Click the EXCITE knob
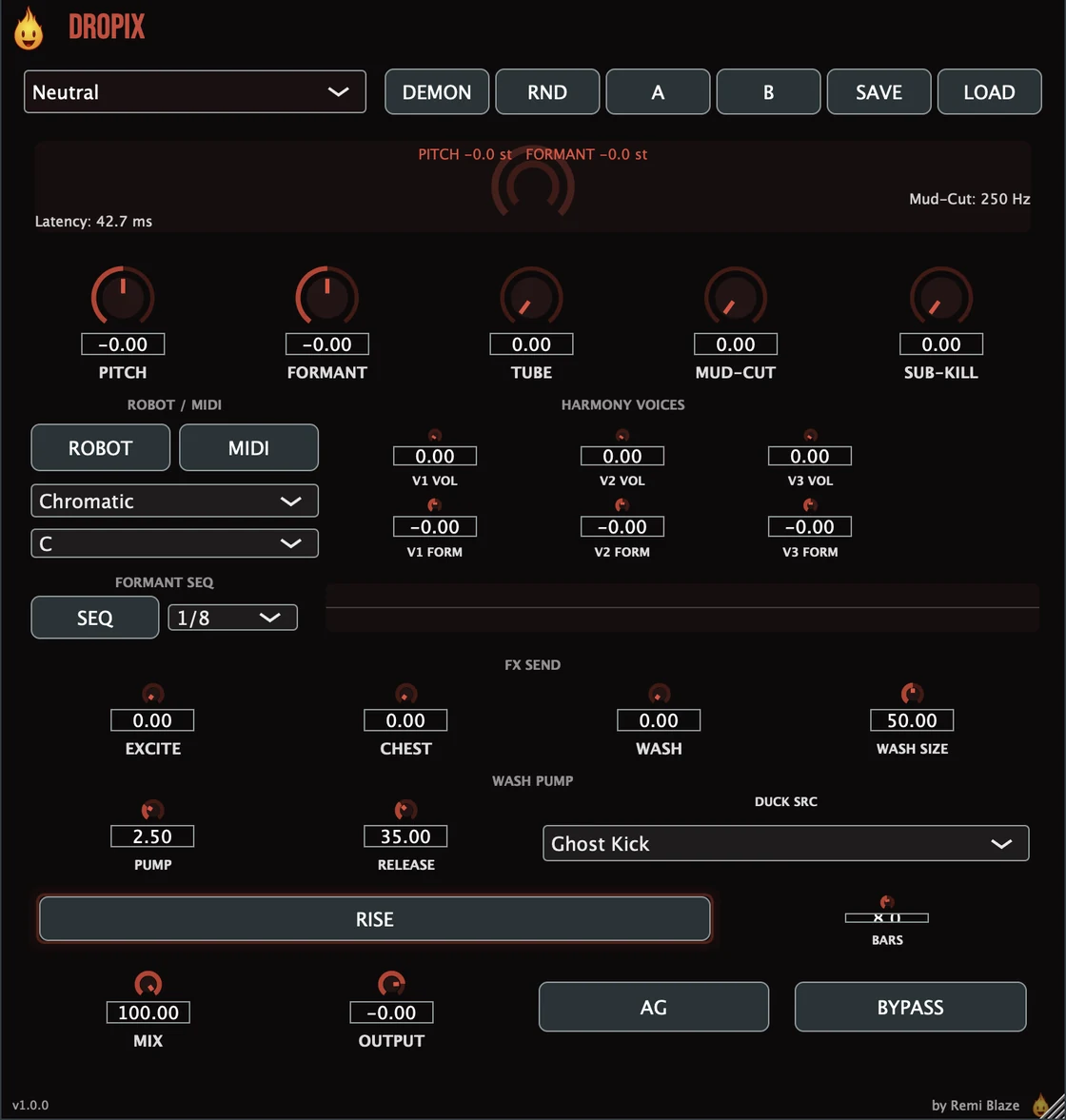Image resolution: width=1066 pixels, height=1120 pixels. (x=153, y=694)
